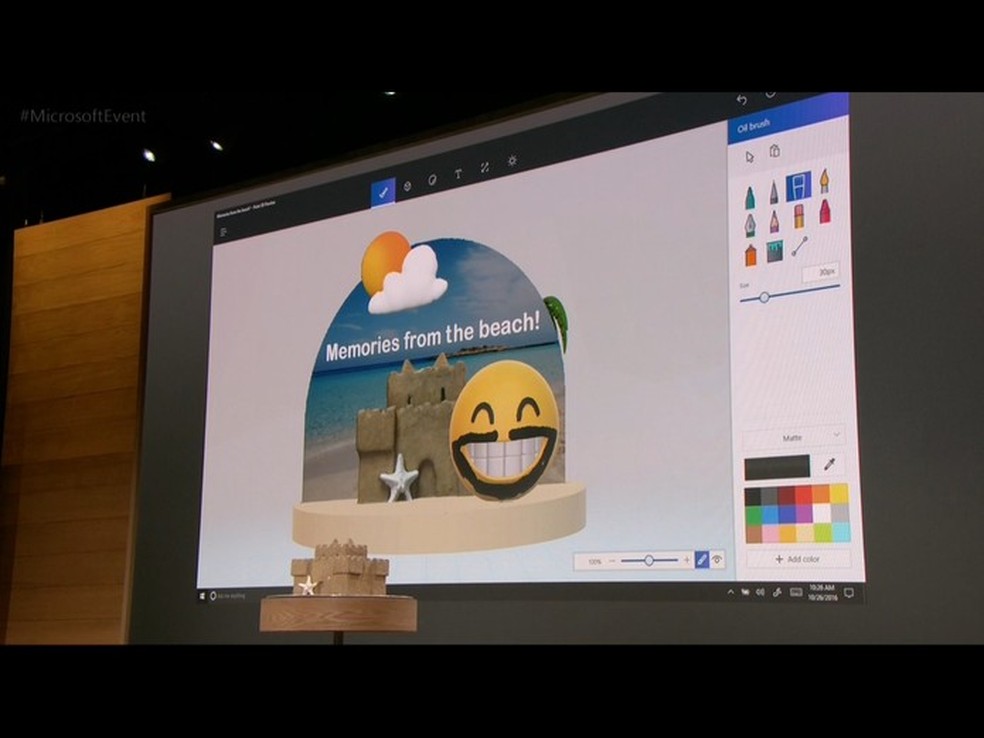The height and width of the screenshot is (738, 984).
Task: Select the Art tools brush tab
Action: point(383,193)
